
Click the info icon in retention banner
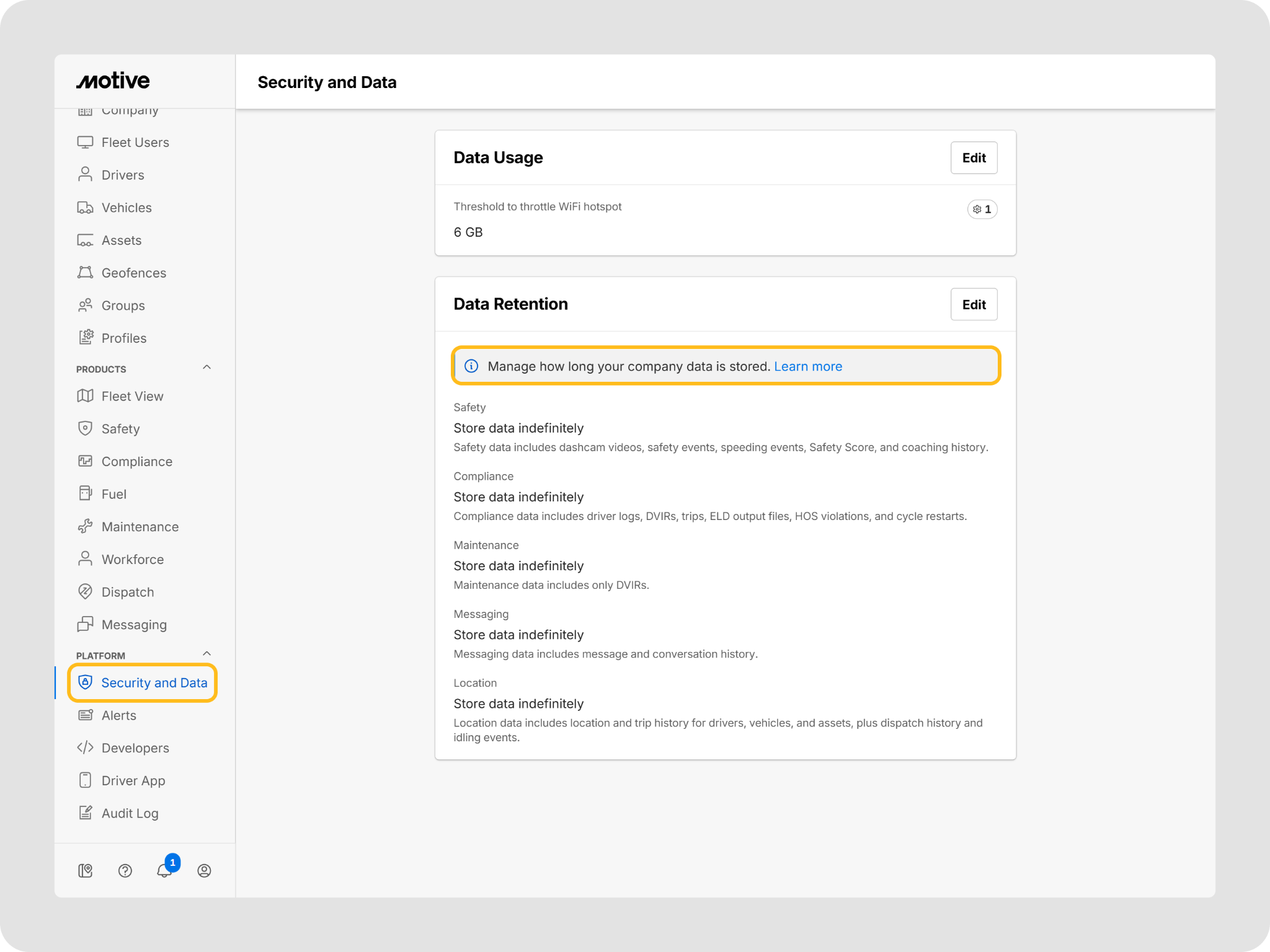pos(471,366)
